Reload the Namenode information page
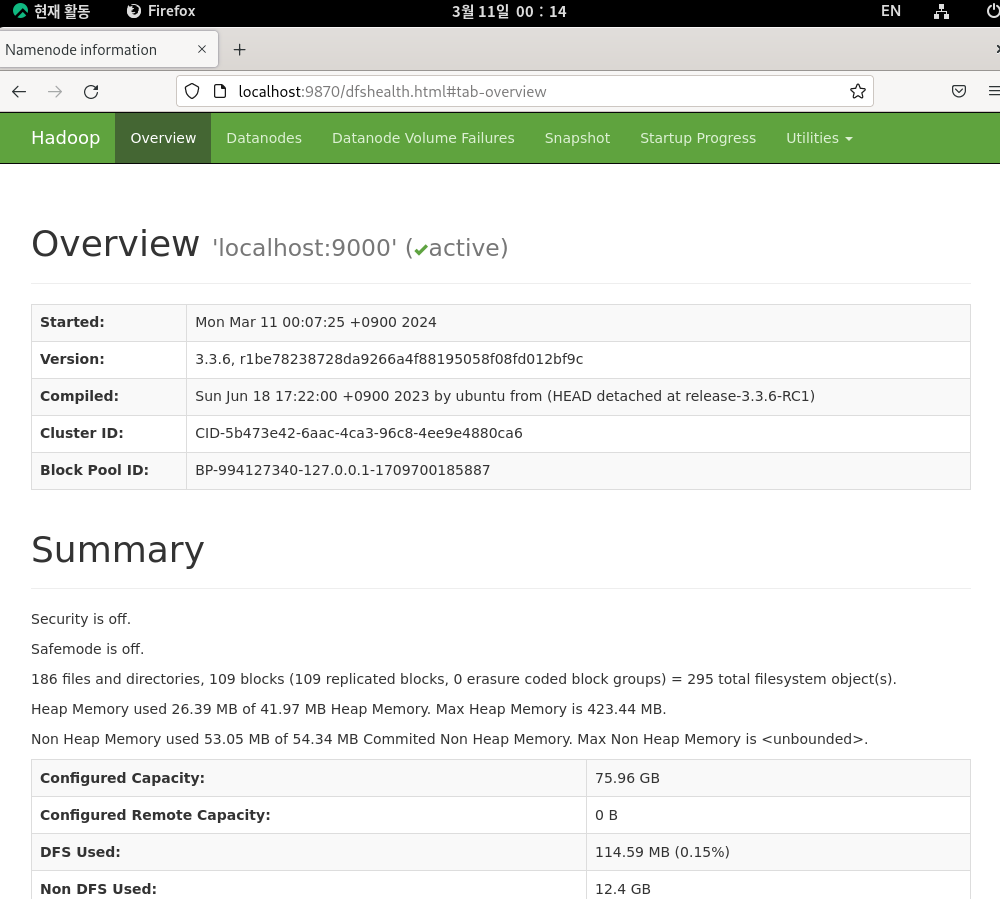 [x=91, y=92]
